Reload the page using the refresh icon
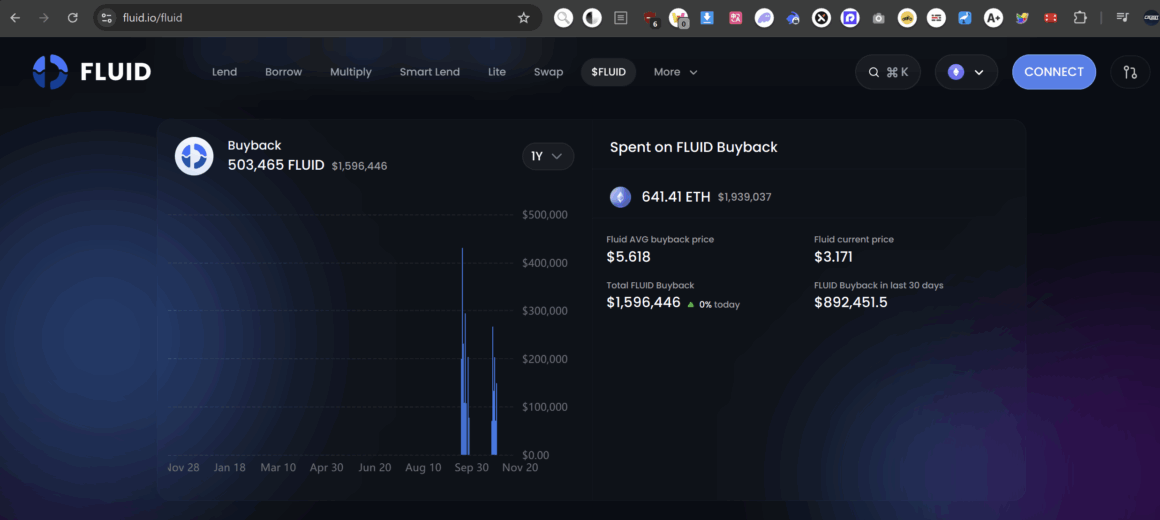This screenshot has width=1160, height=520. (x=72, y=18)
